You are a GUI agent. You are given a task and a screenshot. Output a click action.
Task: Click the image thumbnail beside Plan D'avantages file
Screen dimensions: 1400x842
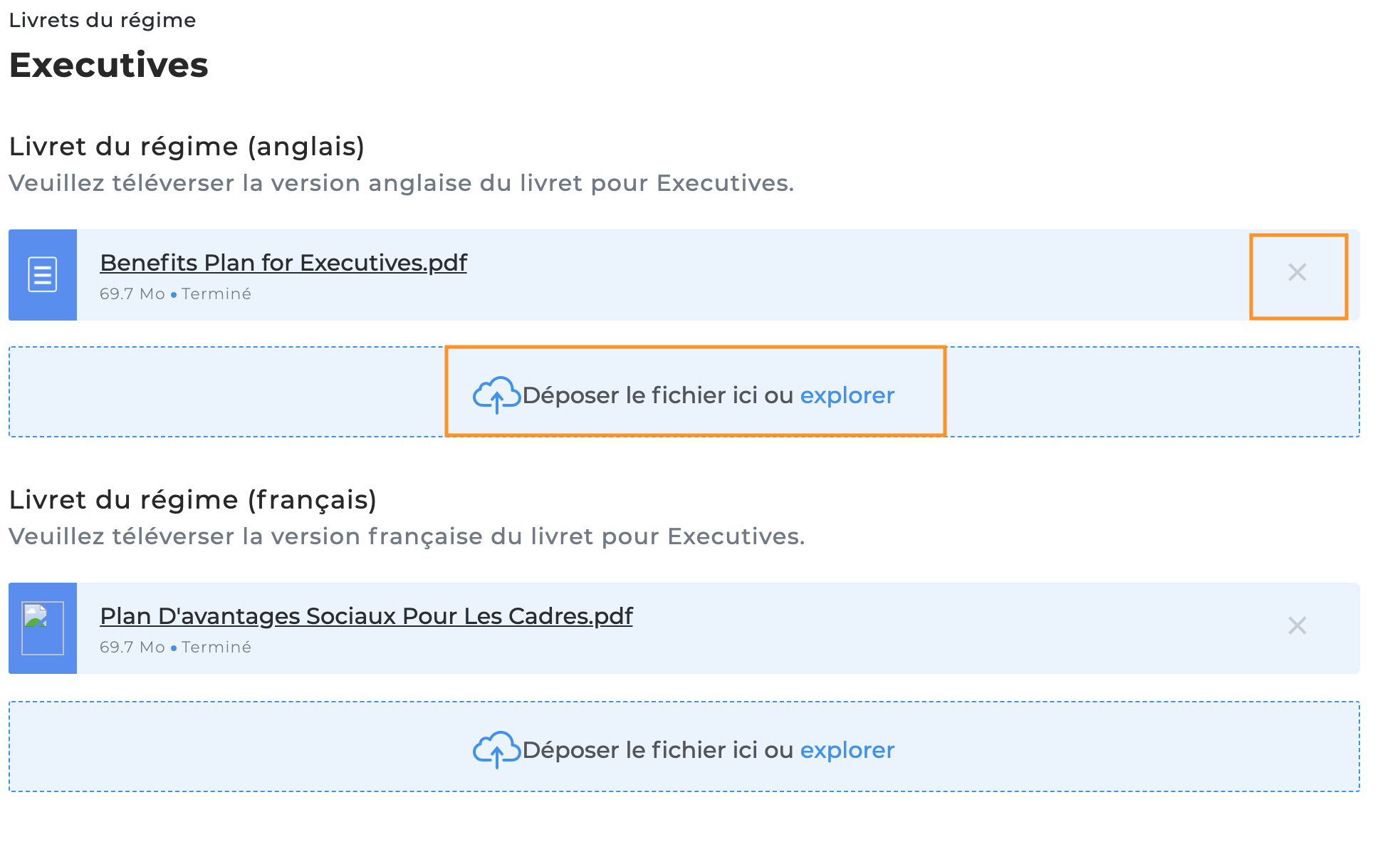[x=43, y=628]
